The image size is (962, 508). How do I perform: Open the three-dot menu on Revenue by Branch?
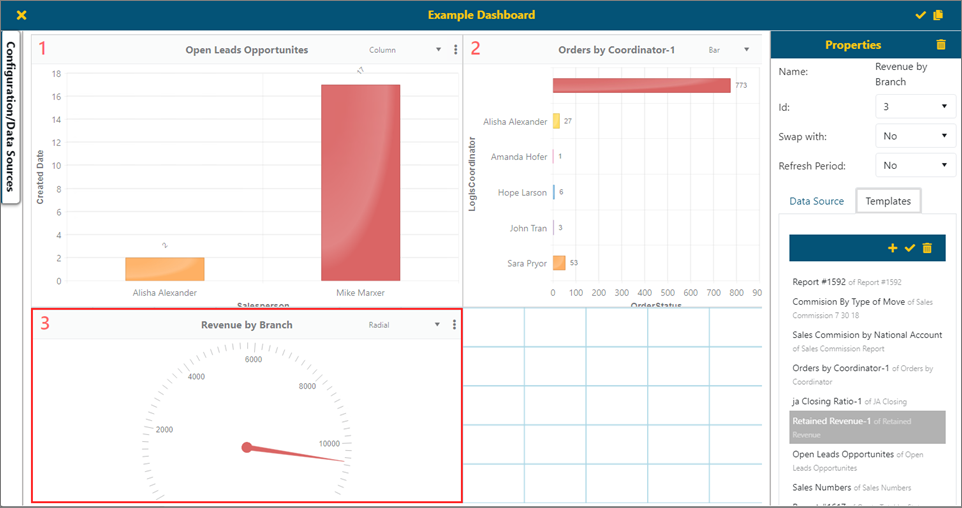click(455, 325)
